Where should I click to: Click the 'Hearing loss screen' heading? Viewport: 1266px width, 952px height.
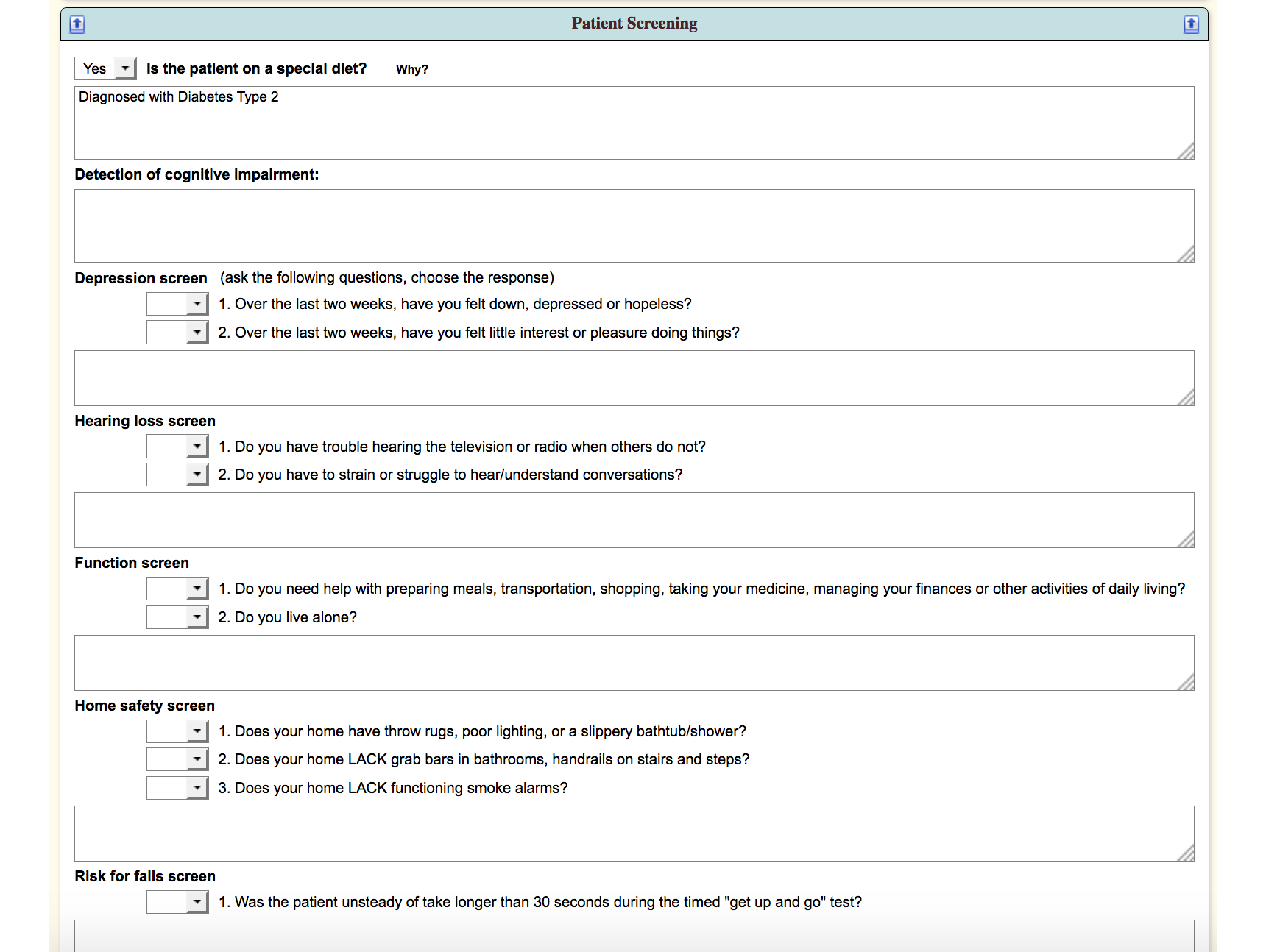point(145,421)
